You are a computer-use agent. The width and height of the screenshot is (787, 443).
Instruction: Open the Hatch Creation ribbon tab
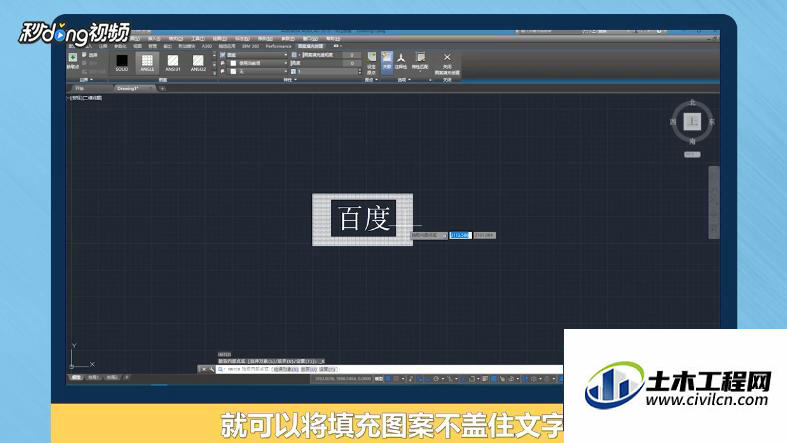(311, 46)
